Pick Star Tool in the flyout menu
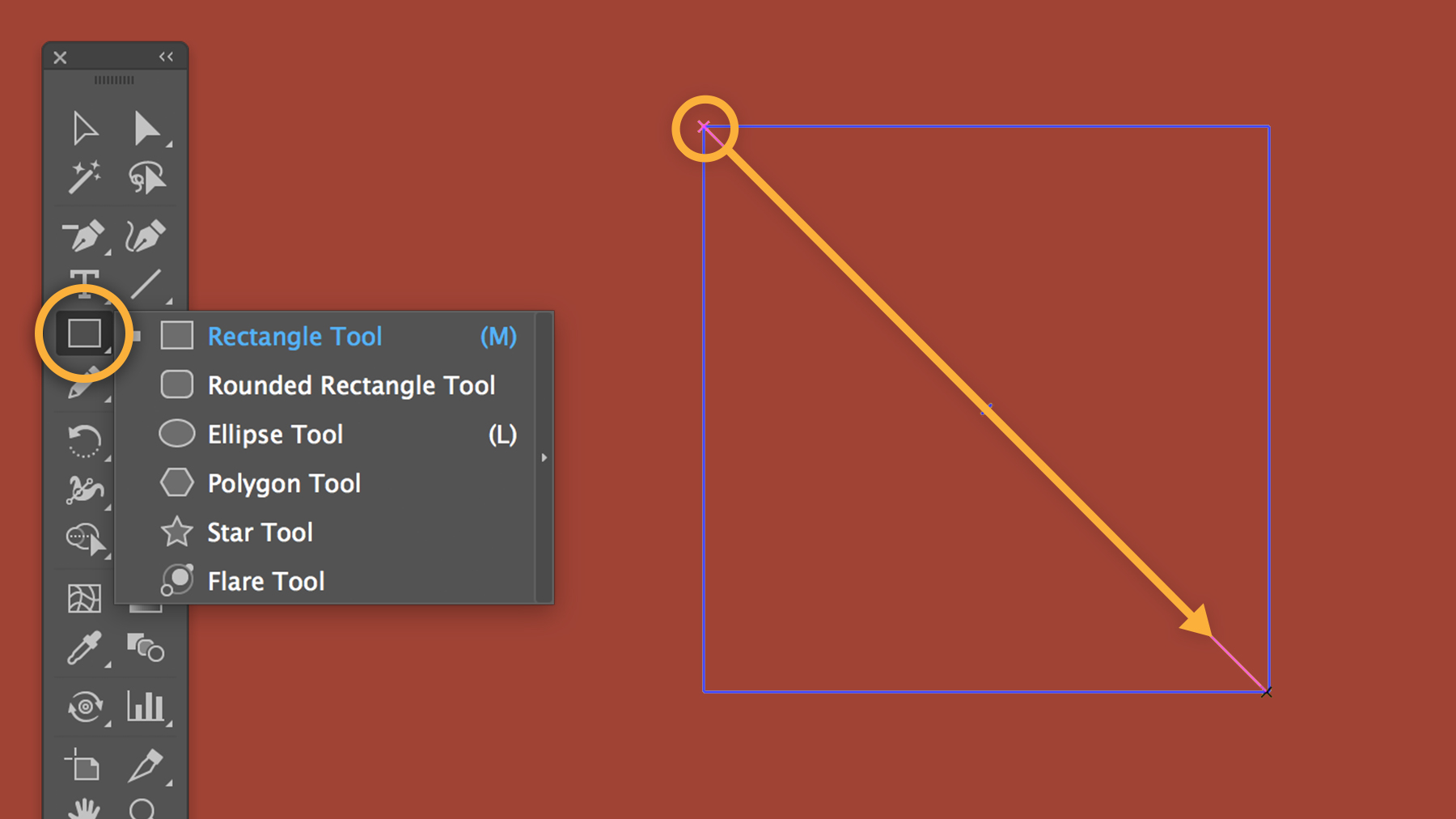 click(260, 533)
